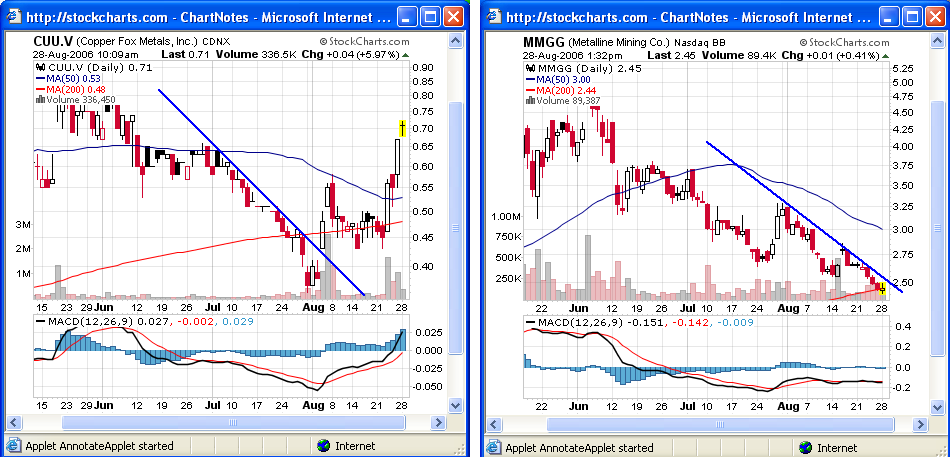Click the blue trendline on the MMGG chart

(805, 217)
